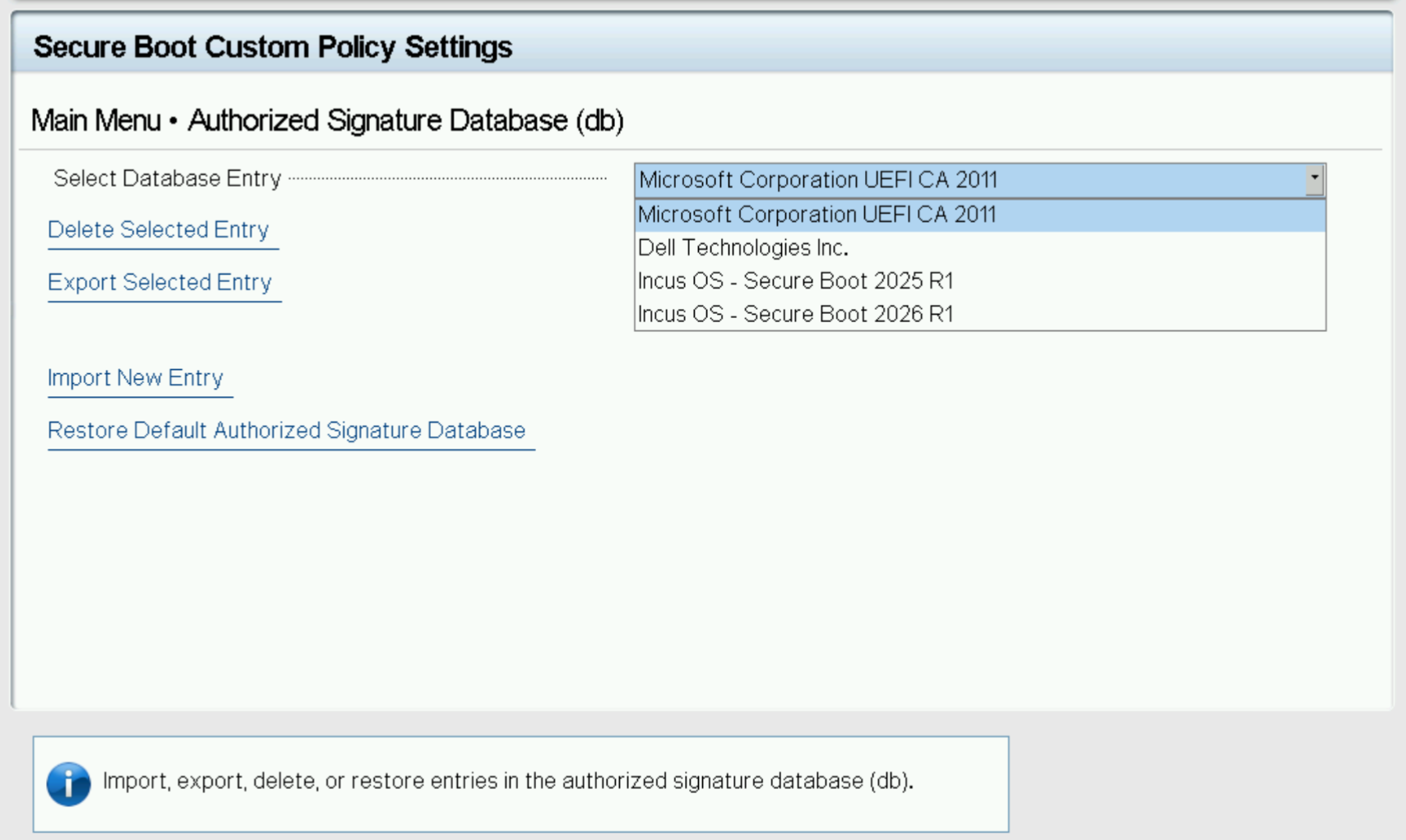The height and width of the screenshot is (840, 1406).
Task: Open Export Selected Entry
Action: [160, 283]
